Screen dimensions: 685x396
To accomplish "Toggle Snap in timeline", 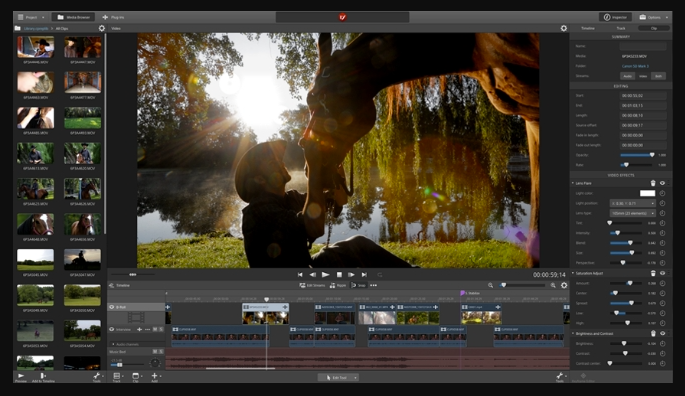I will 358,285.
